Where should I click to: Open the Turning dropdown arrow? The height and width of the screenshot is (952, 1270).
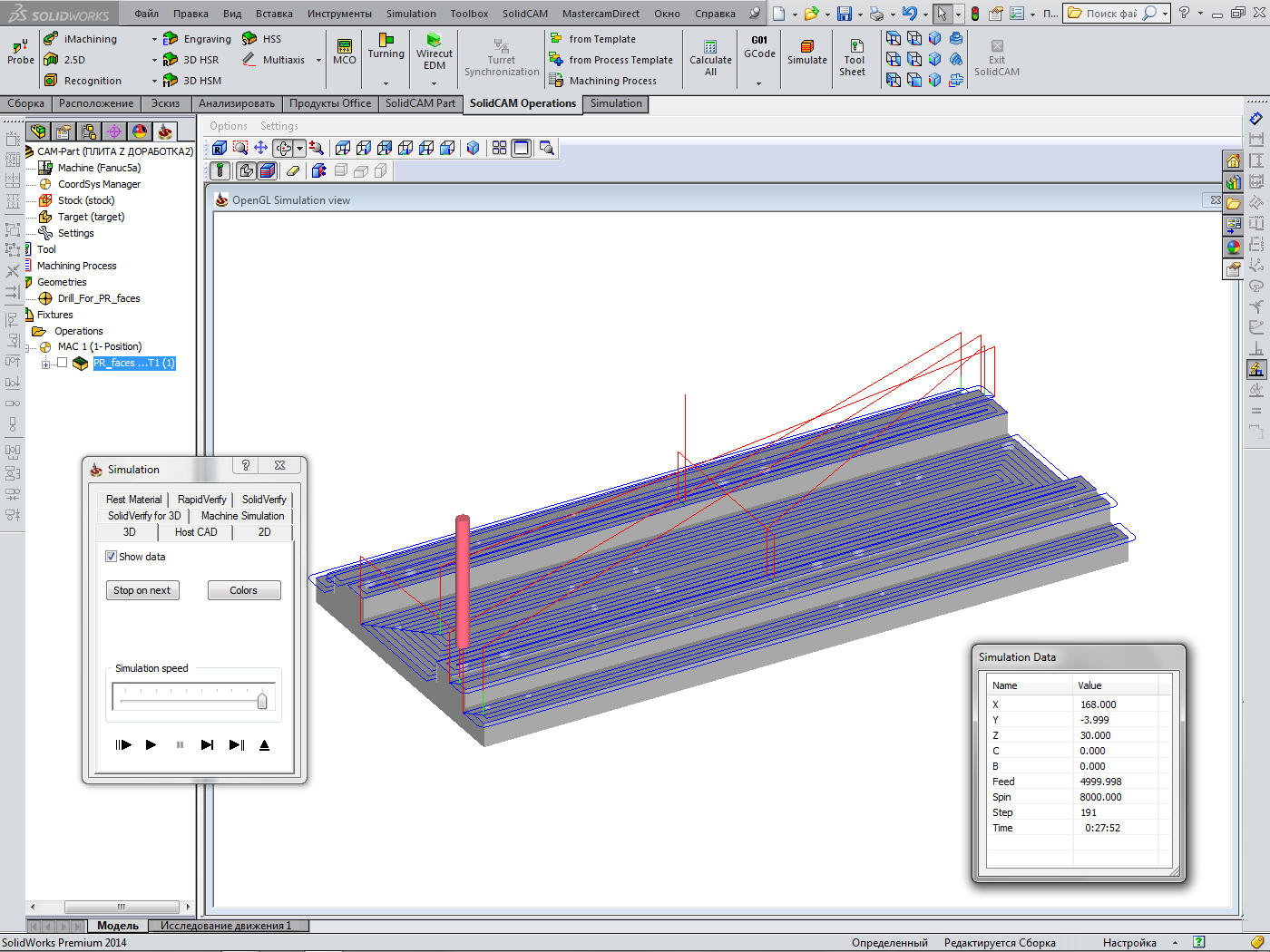tap(386, 83)
